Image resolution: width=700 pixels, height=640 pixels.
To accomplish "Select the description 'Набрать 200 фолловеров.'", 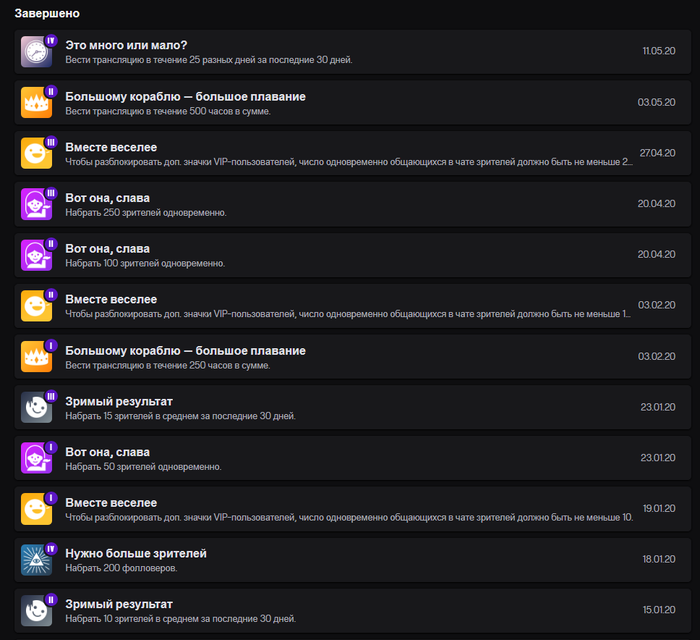I will coord(120,568).
